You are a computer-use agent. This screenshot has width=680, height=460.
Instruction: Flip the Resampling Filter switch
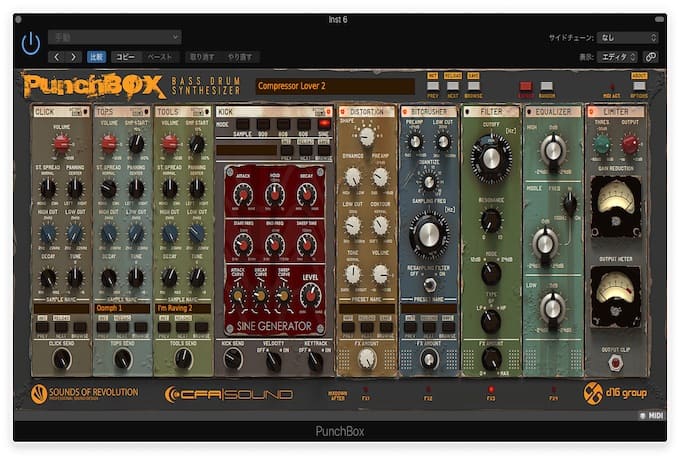tap(429, 285)
